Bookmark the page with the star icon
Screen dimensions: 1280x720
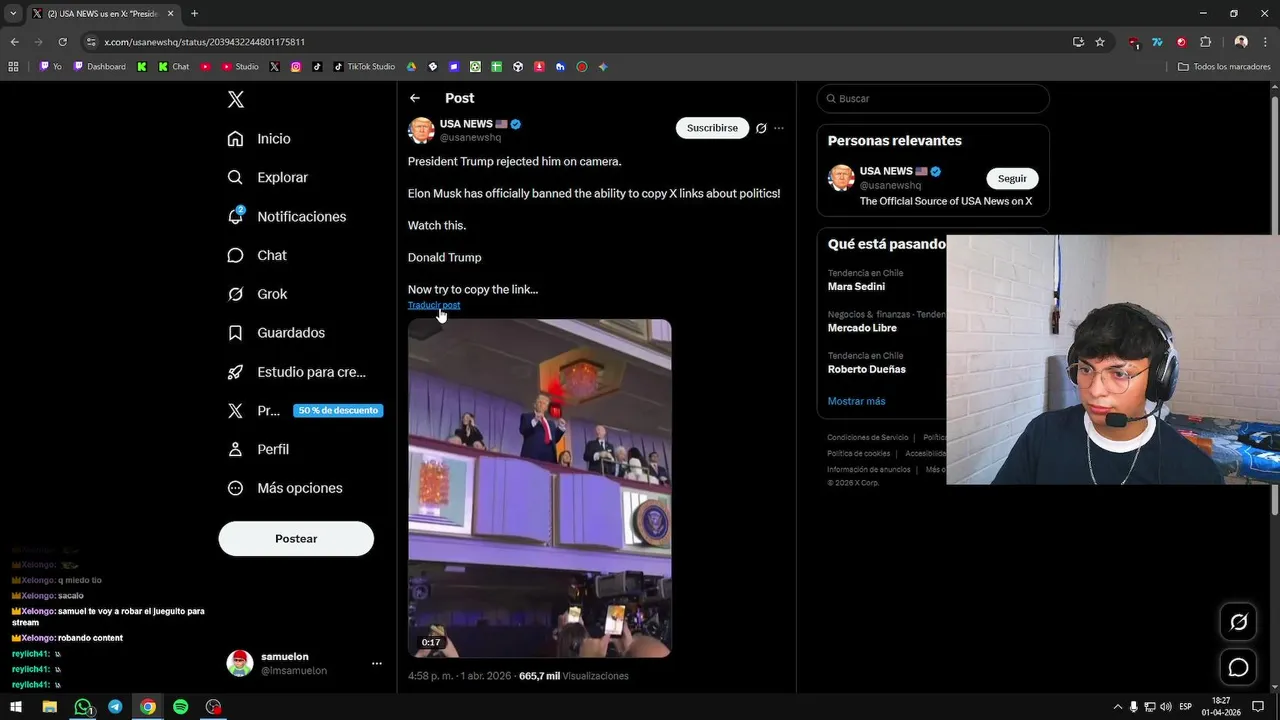point(1100,42)
